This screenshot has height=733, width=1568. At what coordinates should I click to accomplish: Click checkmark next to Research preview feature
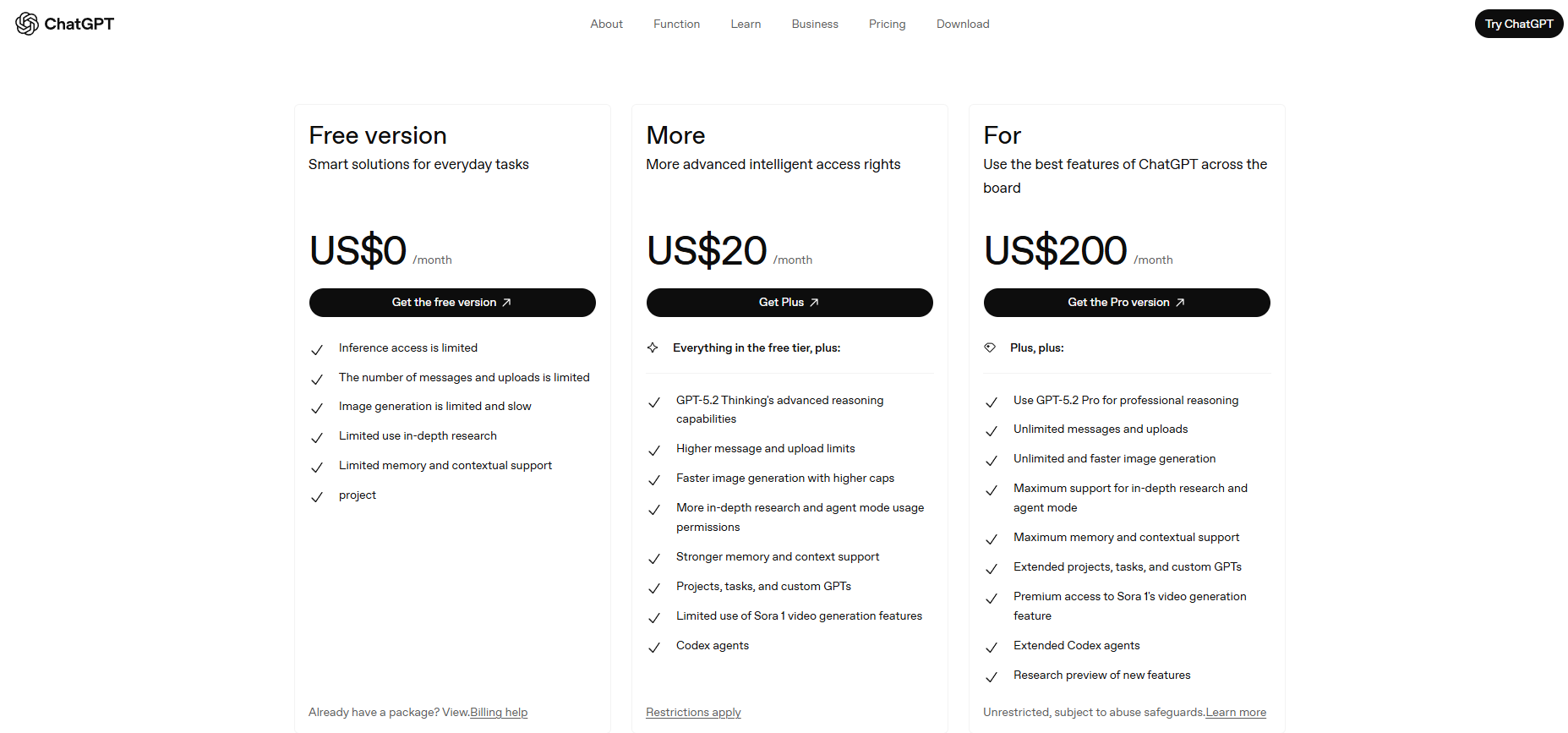point(992,677)
